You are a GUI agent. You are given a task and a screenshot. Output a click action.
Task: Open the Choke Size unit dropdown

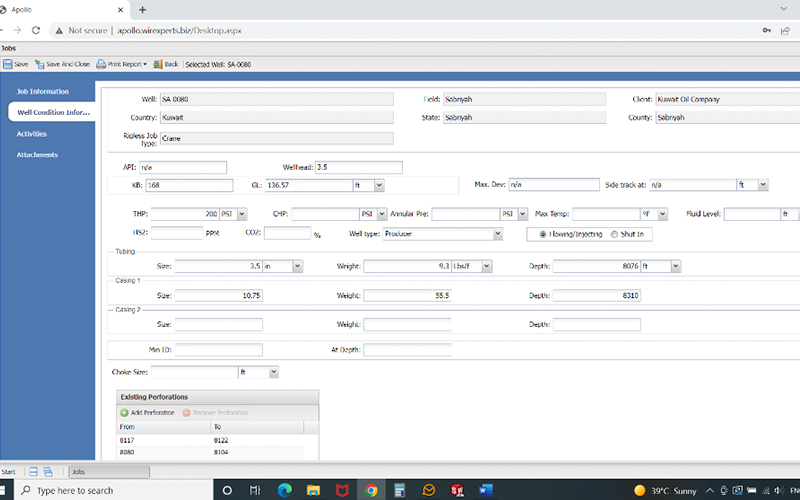pos(274,372)
